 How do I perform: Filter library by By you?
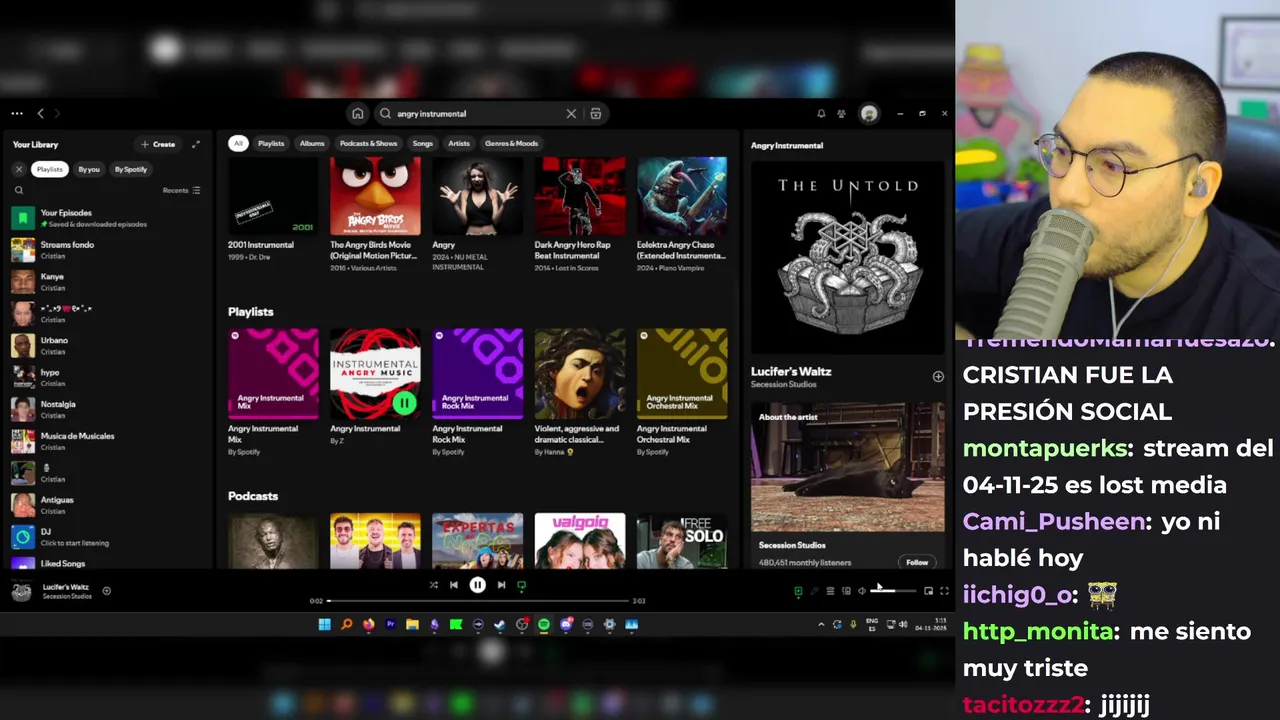pyautogui.click(x=89, y=169)
